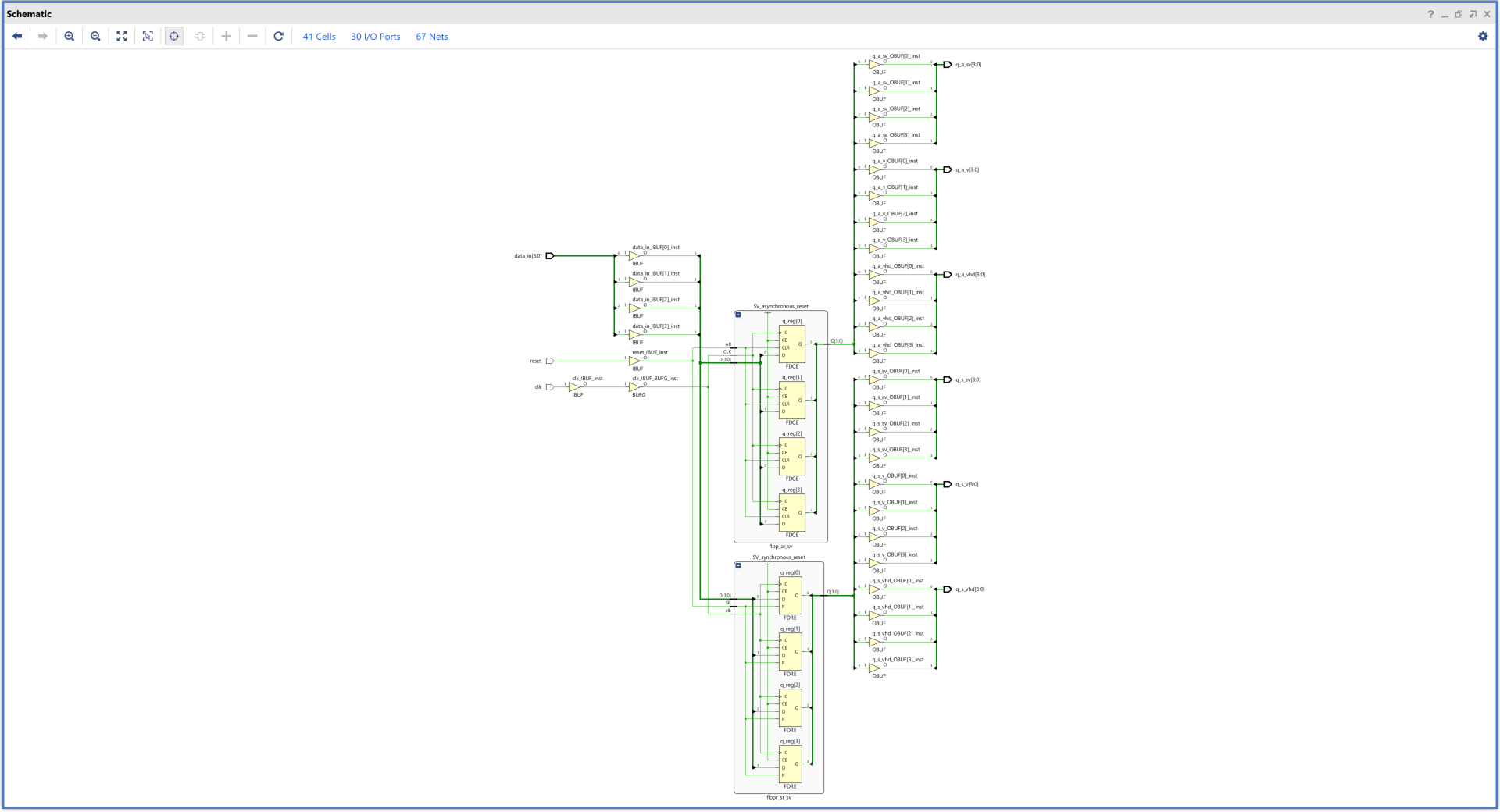Go back to the previous schematic view
This screenshot has width=1500, height=812.
click(17, 36)
